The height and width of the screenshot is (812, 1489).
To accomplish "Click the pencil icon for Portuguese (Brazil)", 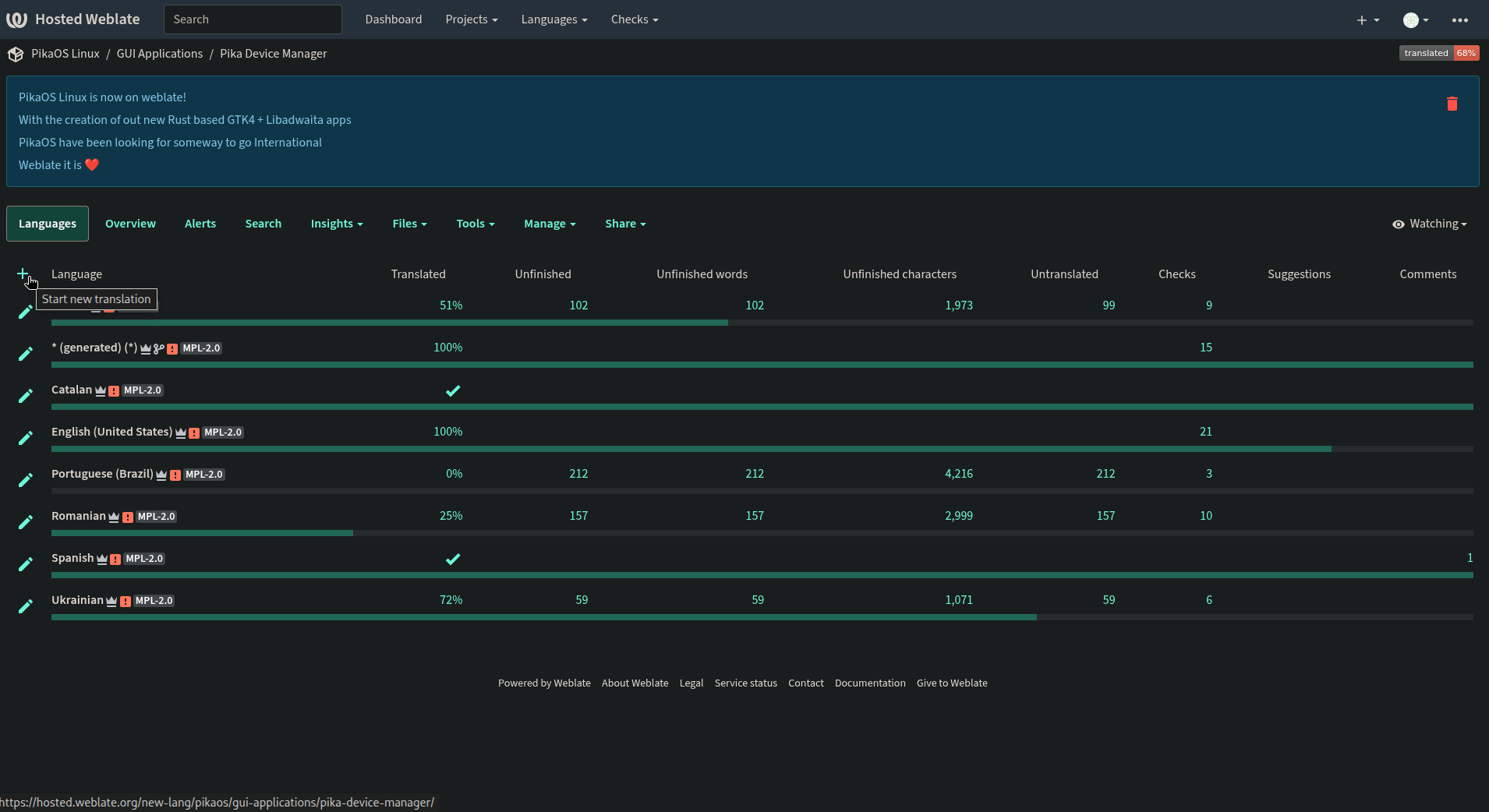I will 26,480.
